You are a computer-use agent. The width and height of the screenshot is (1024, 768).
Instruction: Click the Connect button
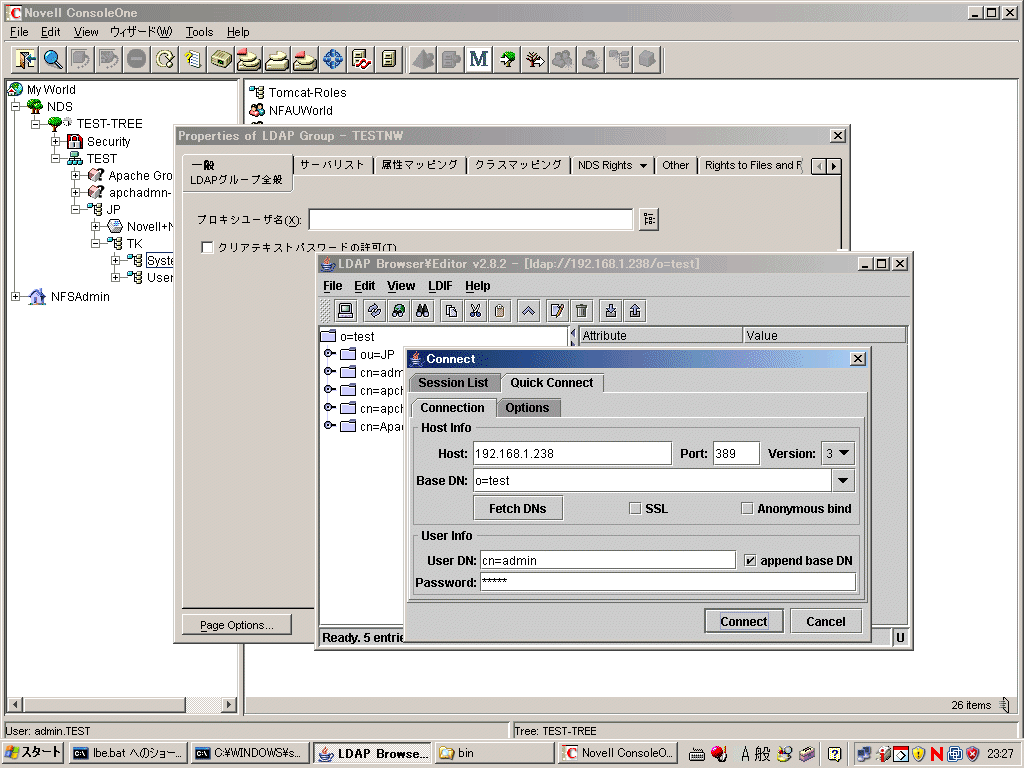click(x=743, y=622)
